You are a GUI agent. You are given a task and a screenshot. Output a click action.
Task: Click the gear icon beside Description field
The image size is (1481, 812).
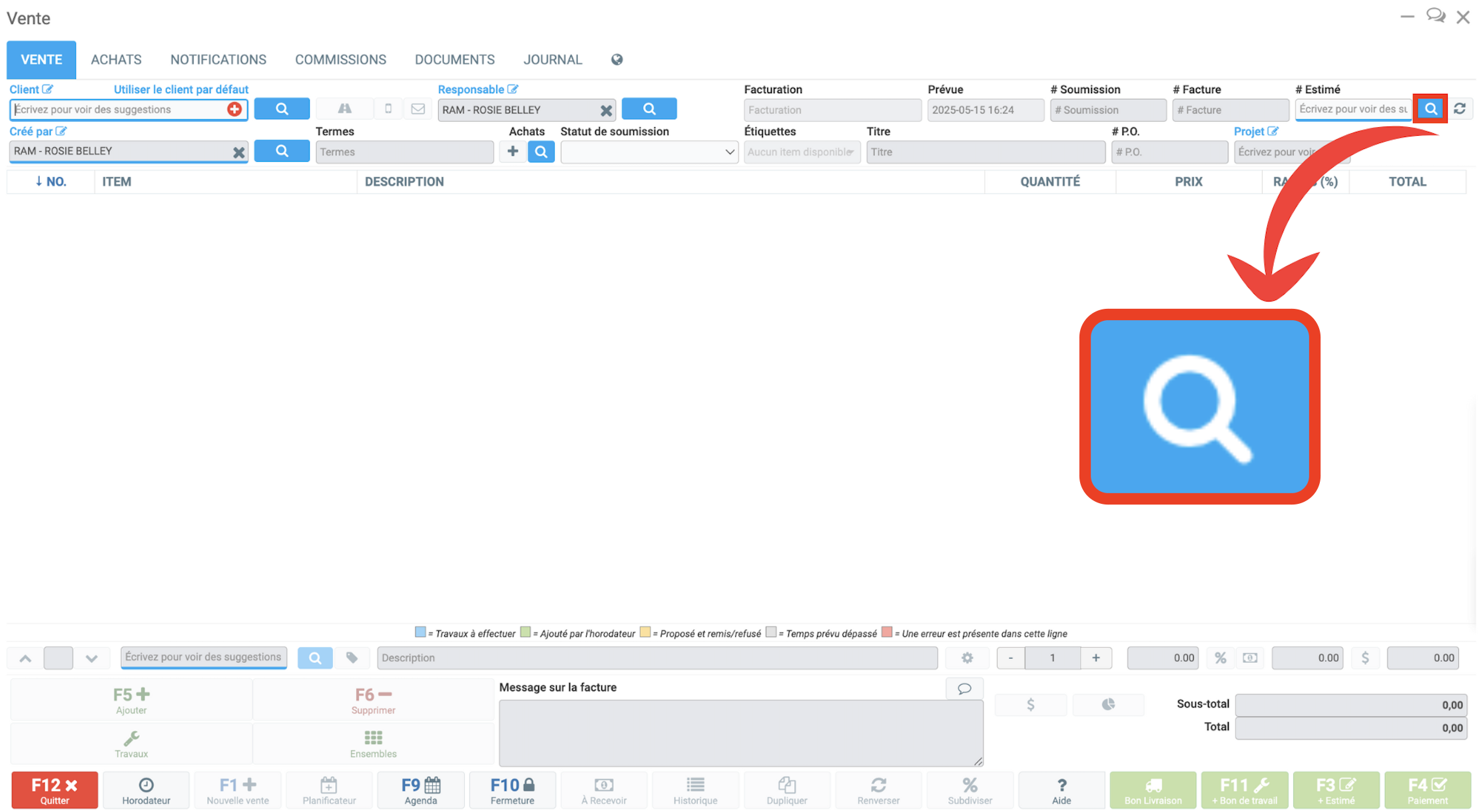(967, 658)
